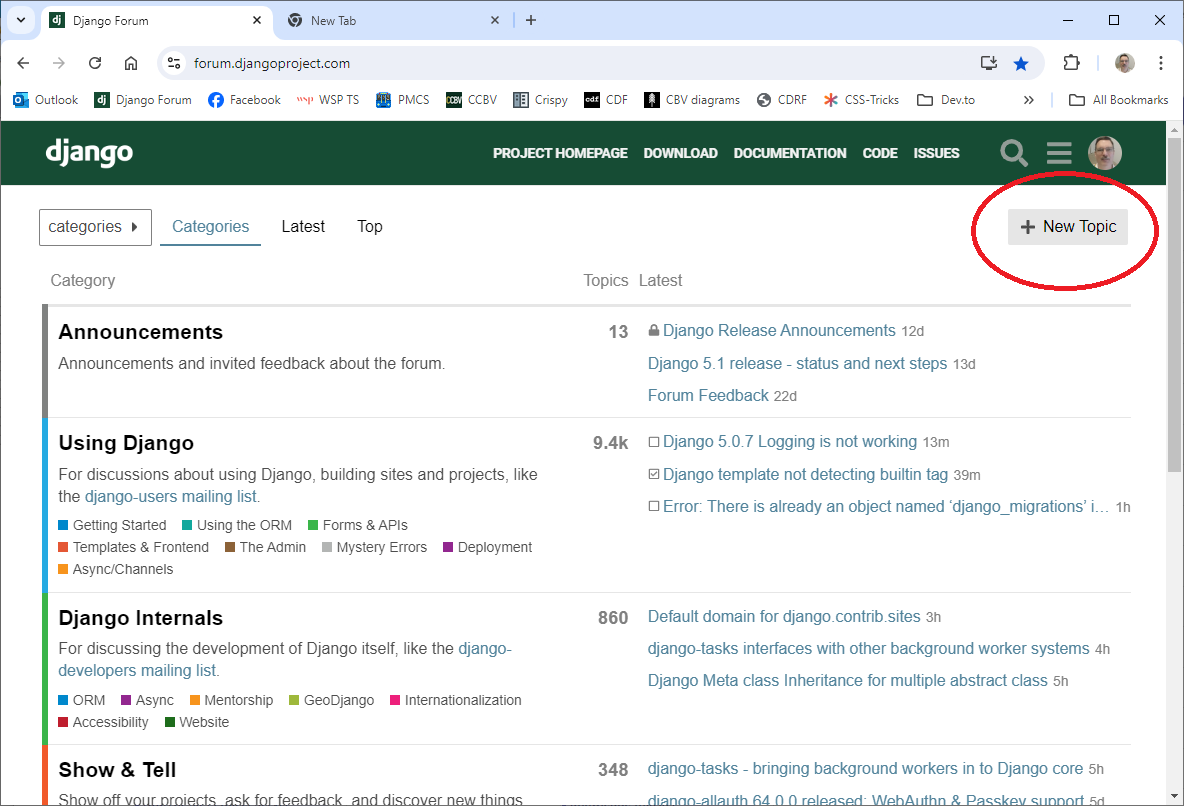The width and height of the screenshot is (1184, 806).
Task: Switch to the Top tab
Action: (370, 227)
